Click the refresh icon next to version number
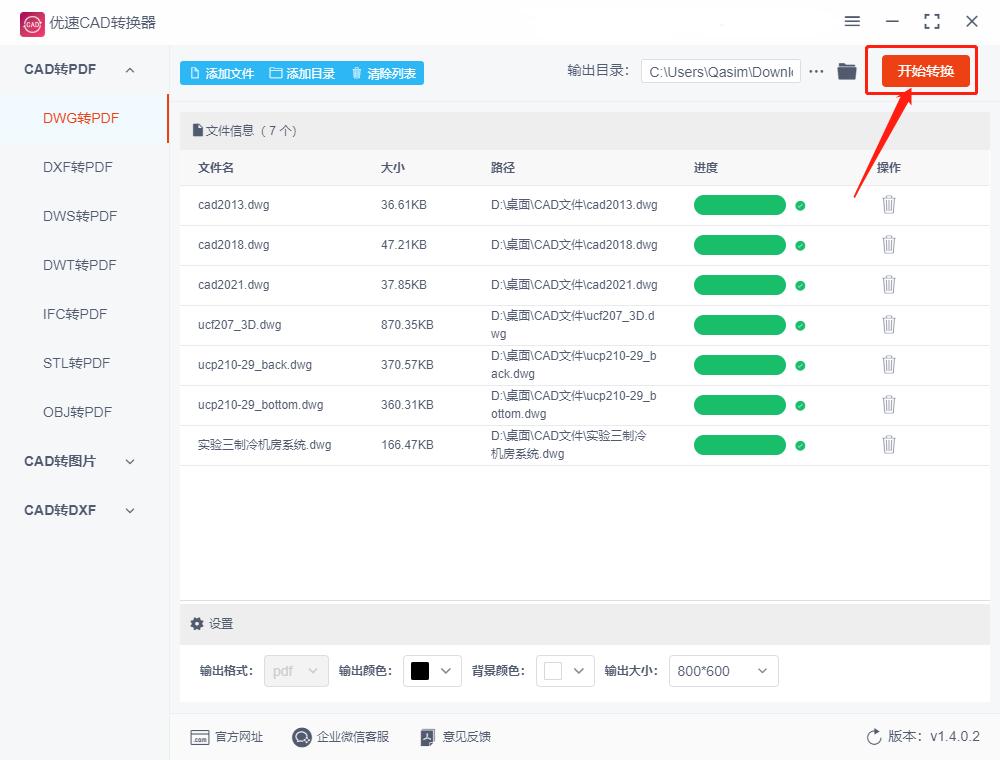 coord(871,737)
